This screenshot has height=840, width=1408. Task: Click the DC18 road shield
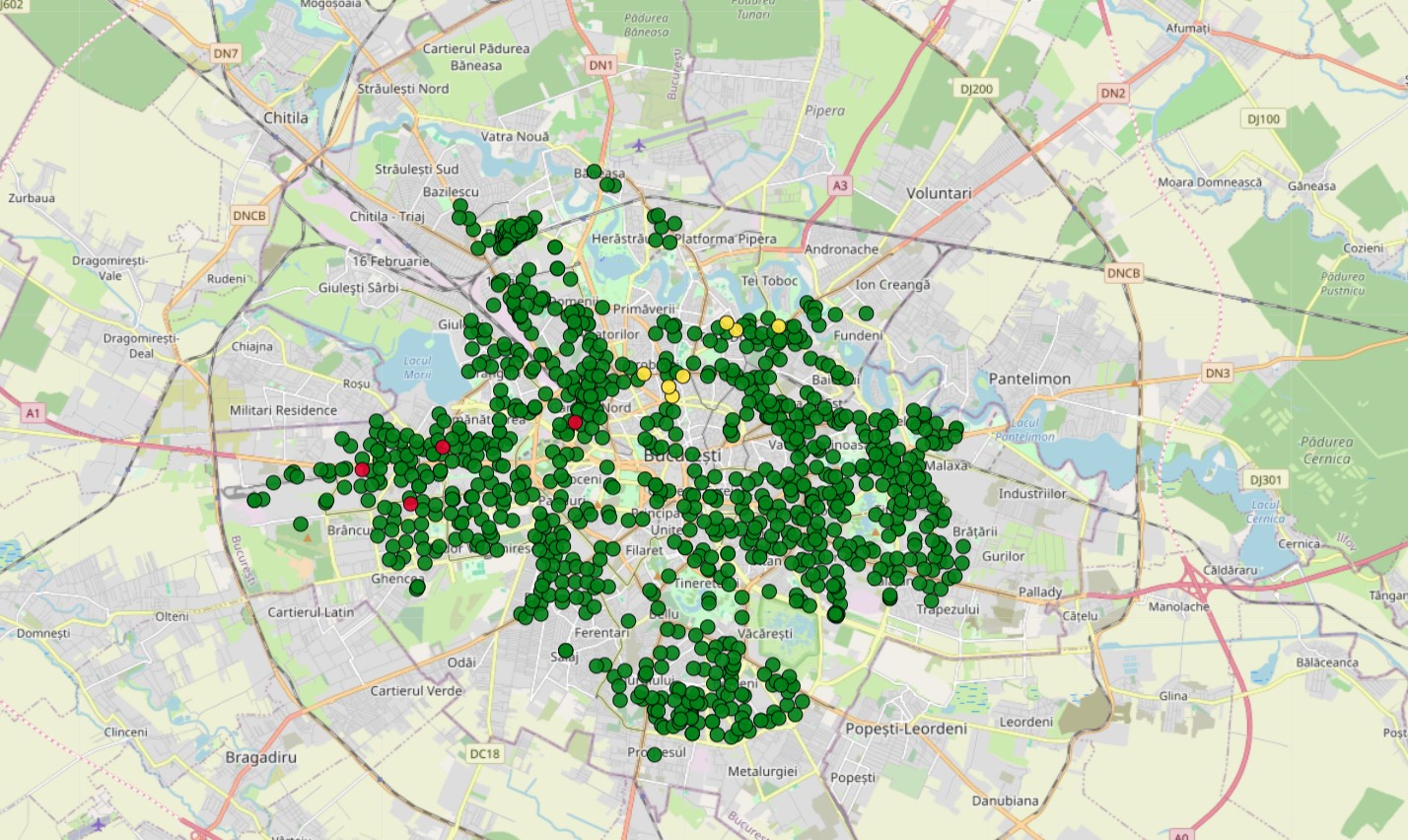click(x=484, y=753)
